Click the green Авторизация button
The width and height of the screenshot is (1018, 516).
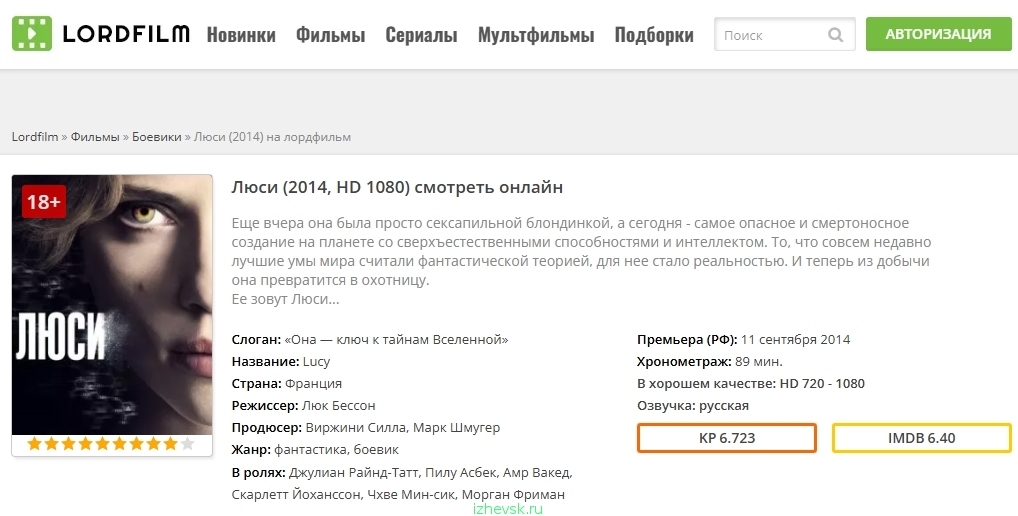pos(938,34)
